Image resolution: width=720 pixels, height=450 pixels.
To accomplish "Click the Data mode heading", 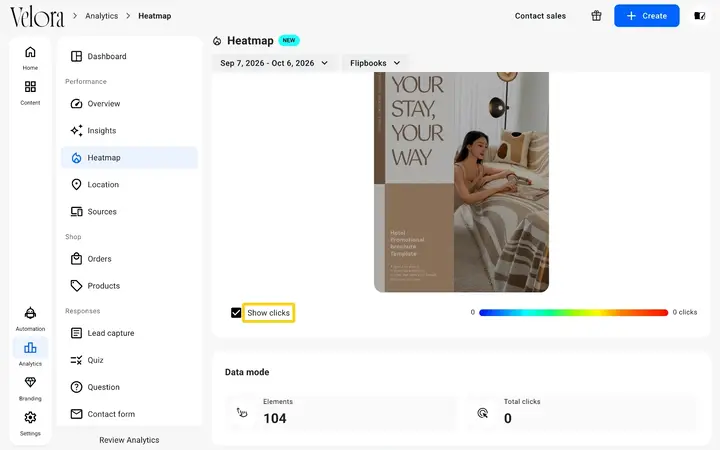I will pos(247,372).
